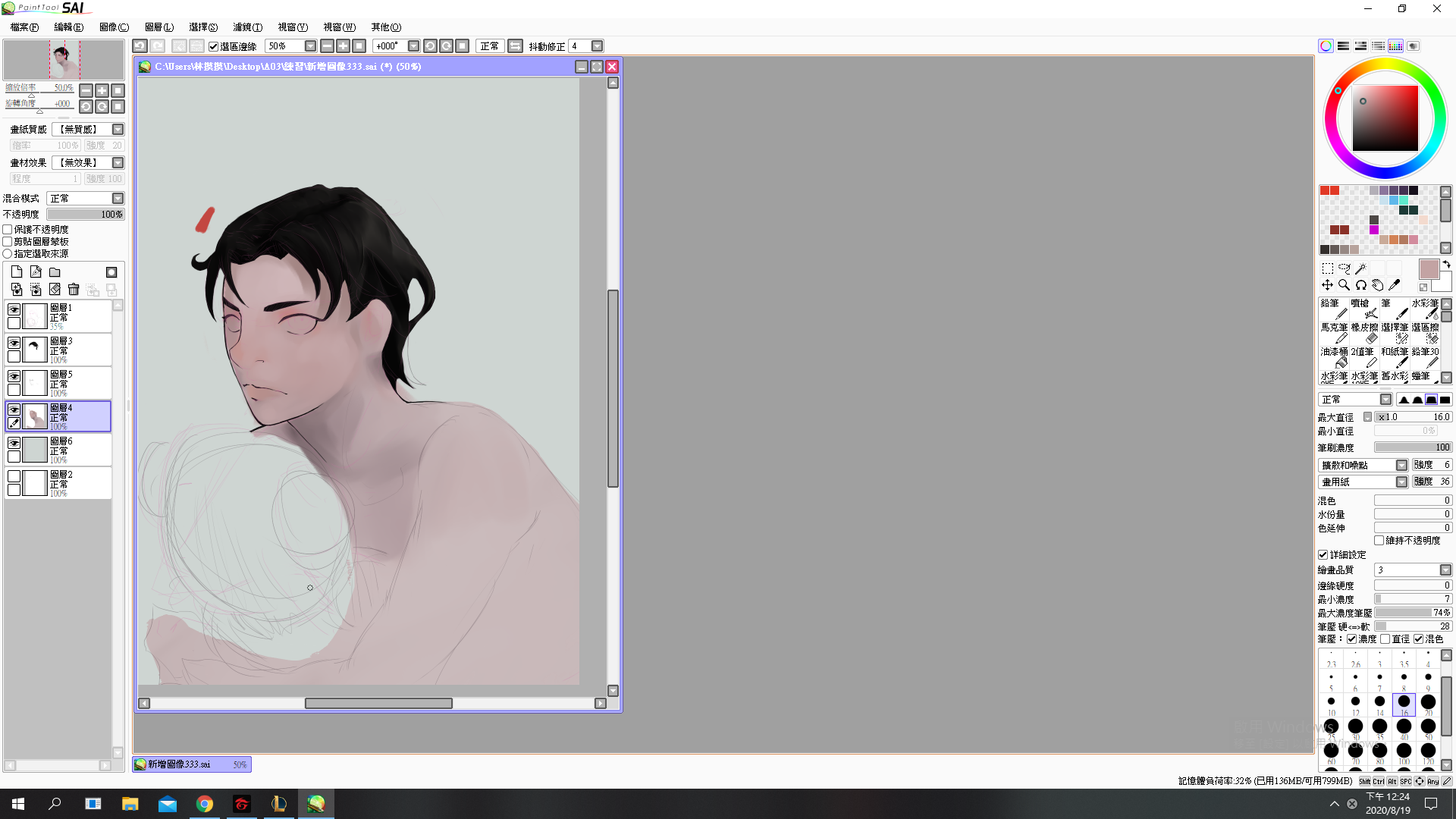The height and width of the screenshot is (819, 1456).
Task: Add a layer mask
Action: tap(111, 272)
